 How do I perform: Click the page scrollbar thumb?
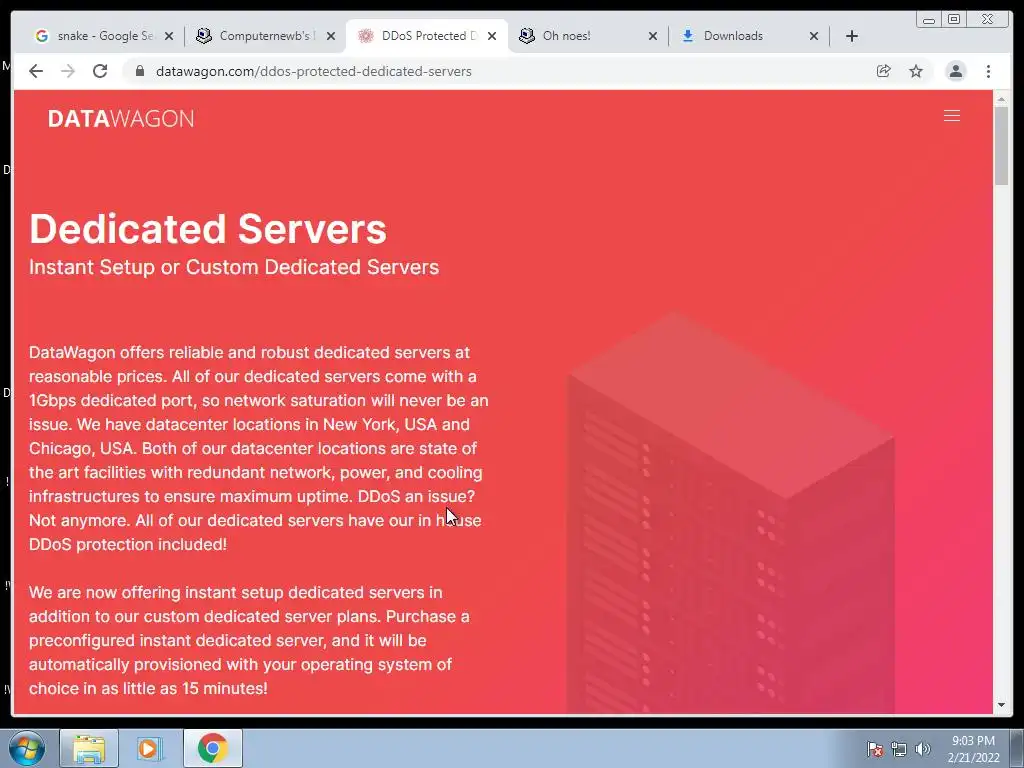[1001, 145]
